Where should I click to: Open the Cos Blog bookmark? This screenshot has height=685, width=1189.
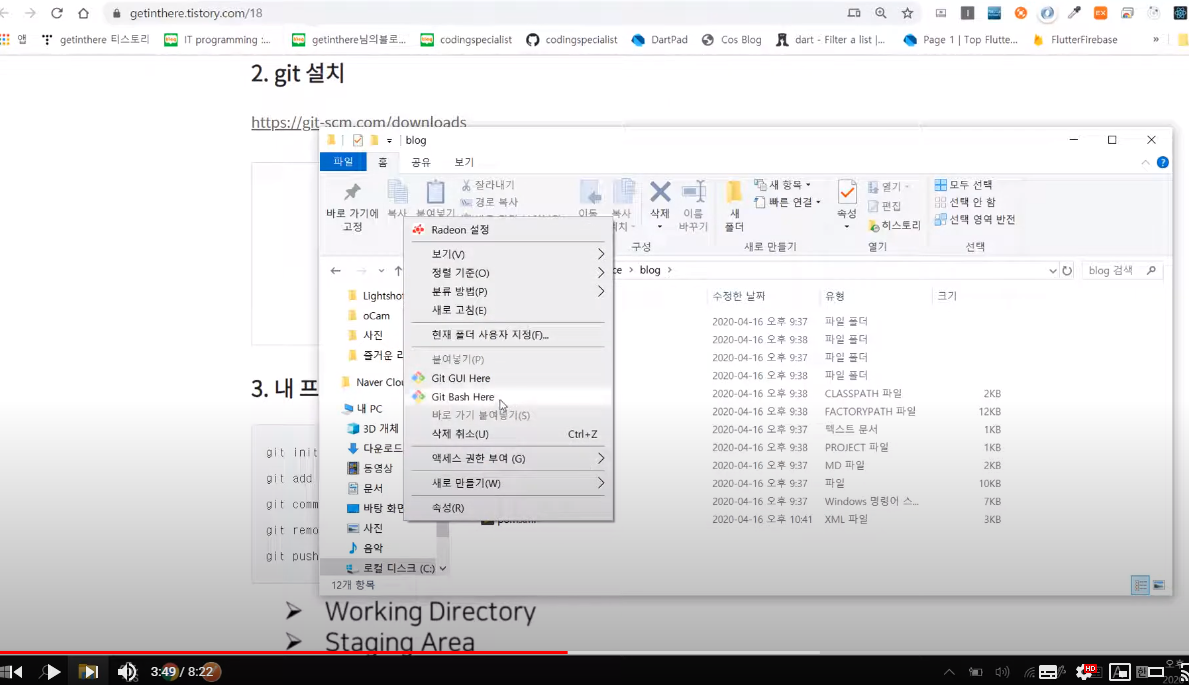tap(731, 39)
